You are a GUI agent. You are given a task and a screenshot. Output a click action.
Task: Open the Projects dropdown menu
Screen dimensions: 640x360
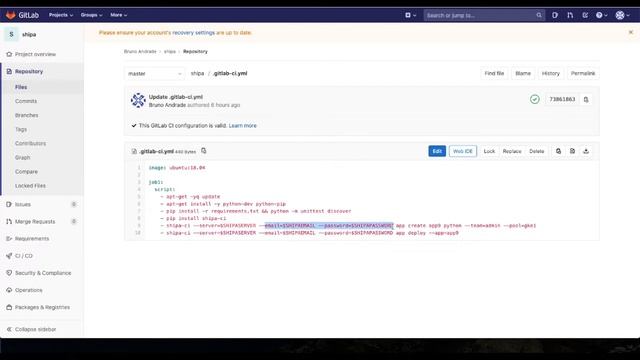point(61,15)
